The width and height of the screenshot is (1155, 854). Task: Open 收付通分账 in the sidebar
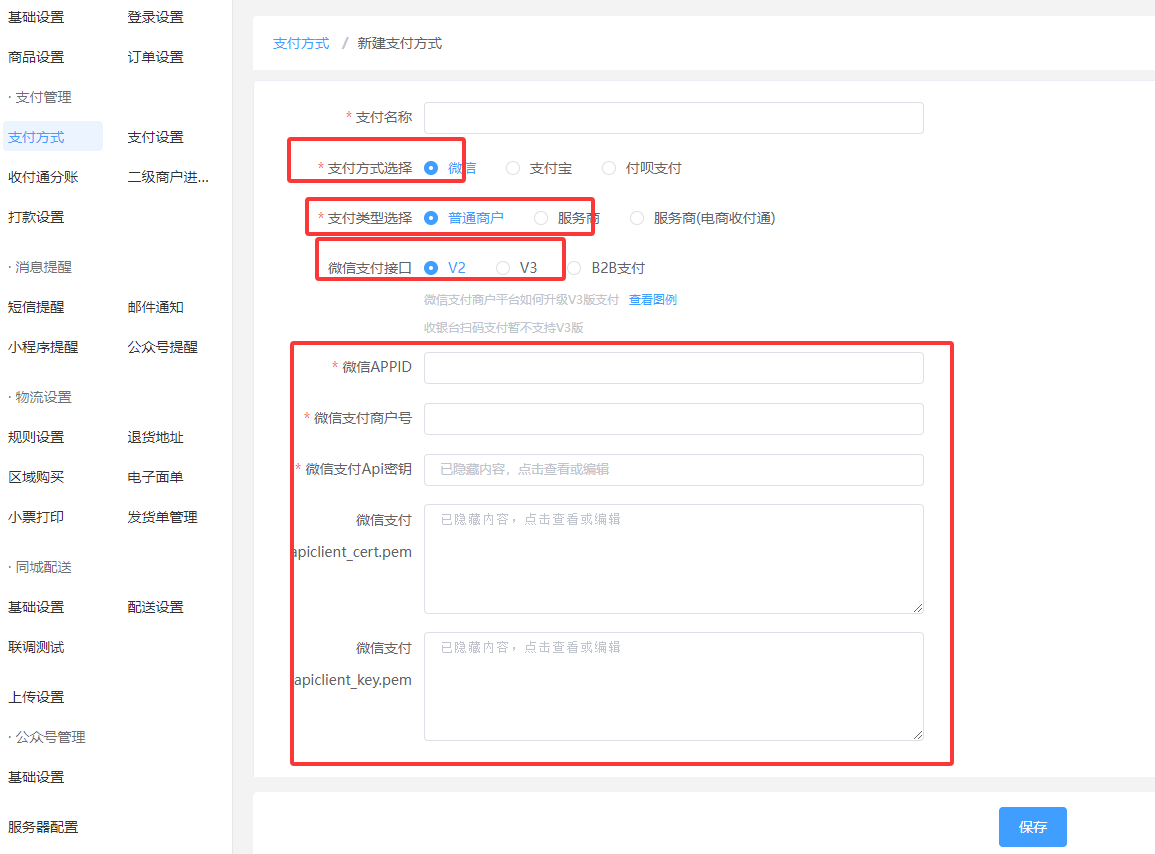click(43, 177)
